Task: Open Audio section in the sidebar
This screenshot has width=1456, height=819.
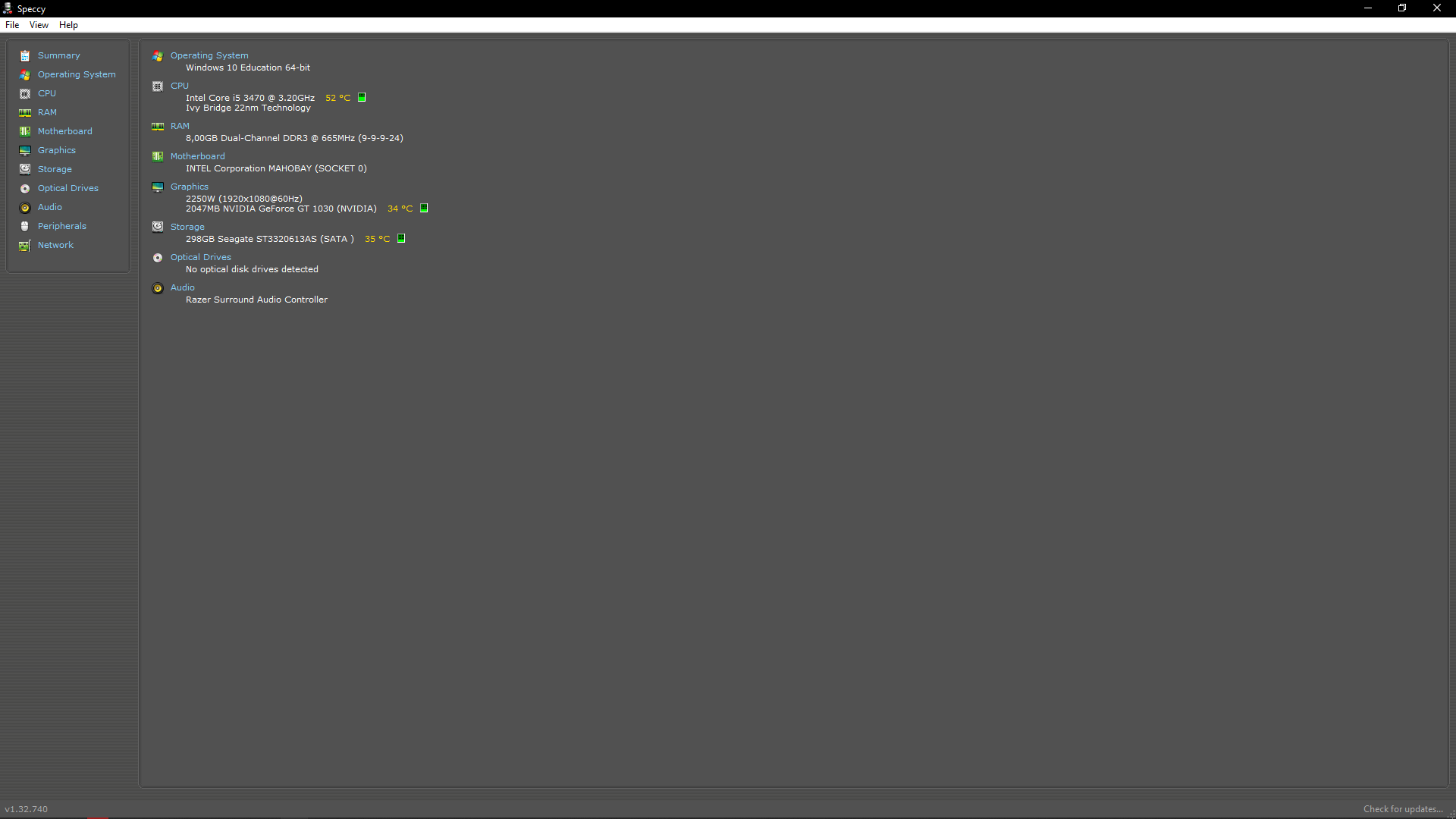Action: 50,207
